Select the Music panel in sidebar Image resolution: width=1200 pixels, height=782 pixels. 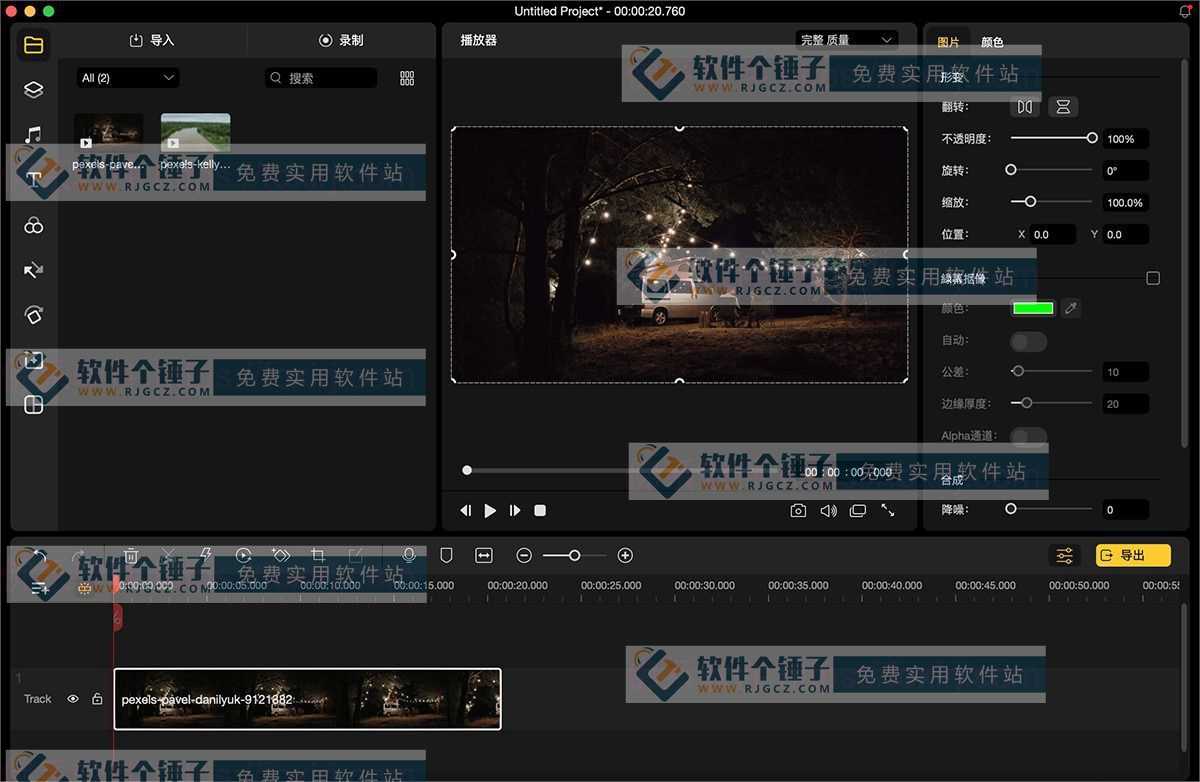pos(33,134)
